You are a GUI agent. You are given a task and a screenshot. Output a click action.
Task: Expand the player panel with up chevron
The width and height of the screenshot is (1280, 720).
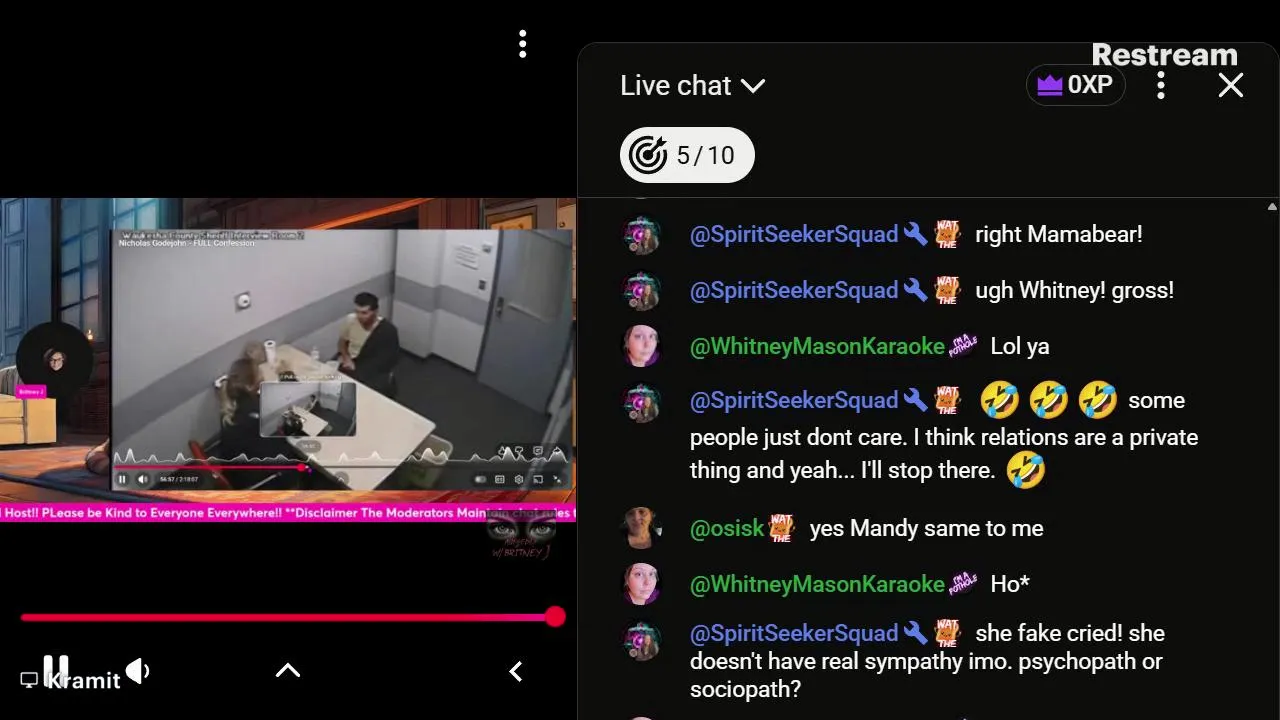(288, 671)
